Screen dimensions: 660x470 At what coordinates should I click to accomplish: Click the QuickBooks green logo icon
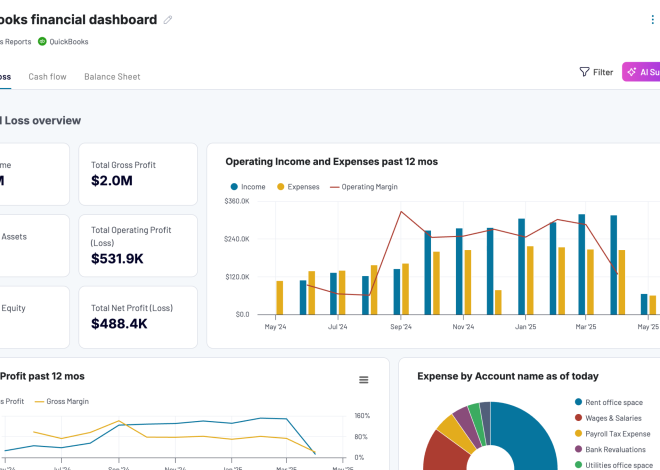point(42,41)
